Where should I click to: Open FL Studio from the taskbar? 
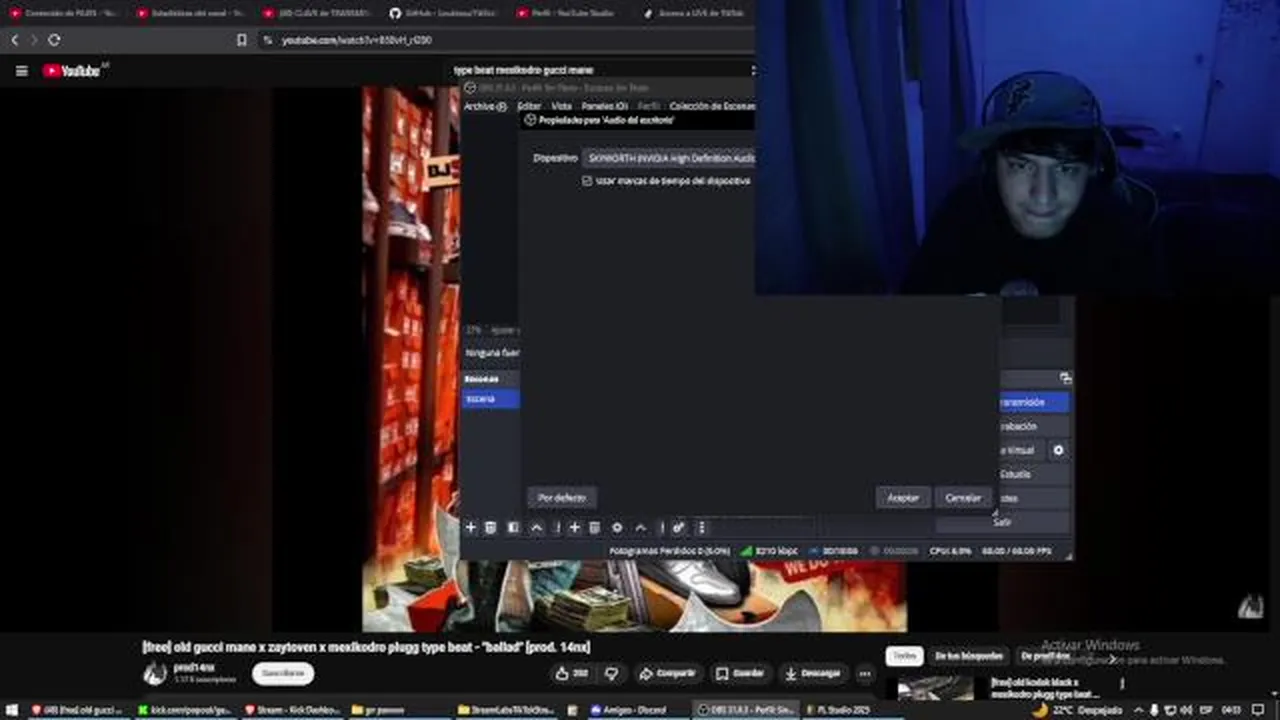pos(845,710)
